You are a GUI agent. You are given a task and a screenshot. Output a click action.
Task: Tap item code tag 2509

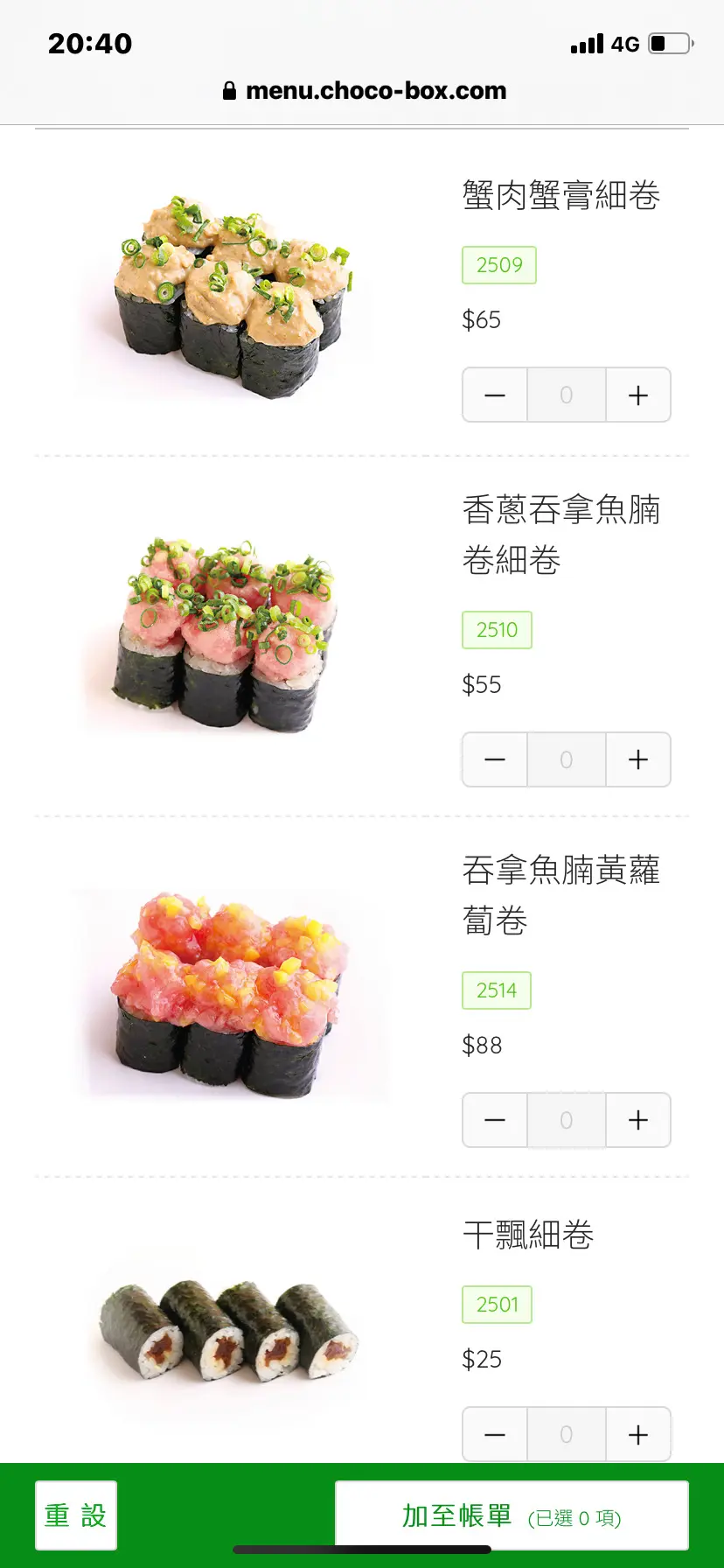tap(499, 265)
